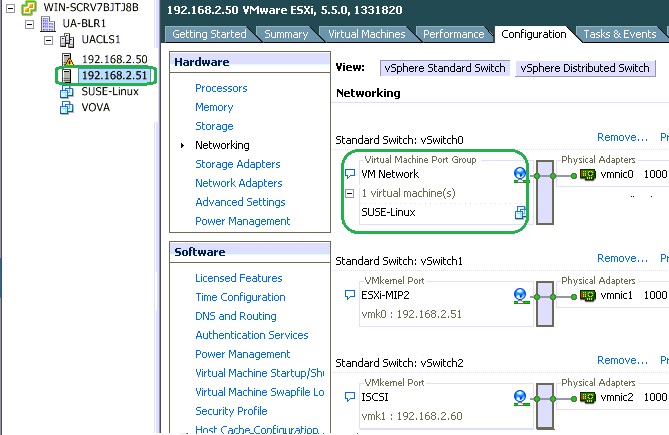Click SUSE-Linux in the port group
669x435 pixels.
click(388, 212)
